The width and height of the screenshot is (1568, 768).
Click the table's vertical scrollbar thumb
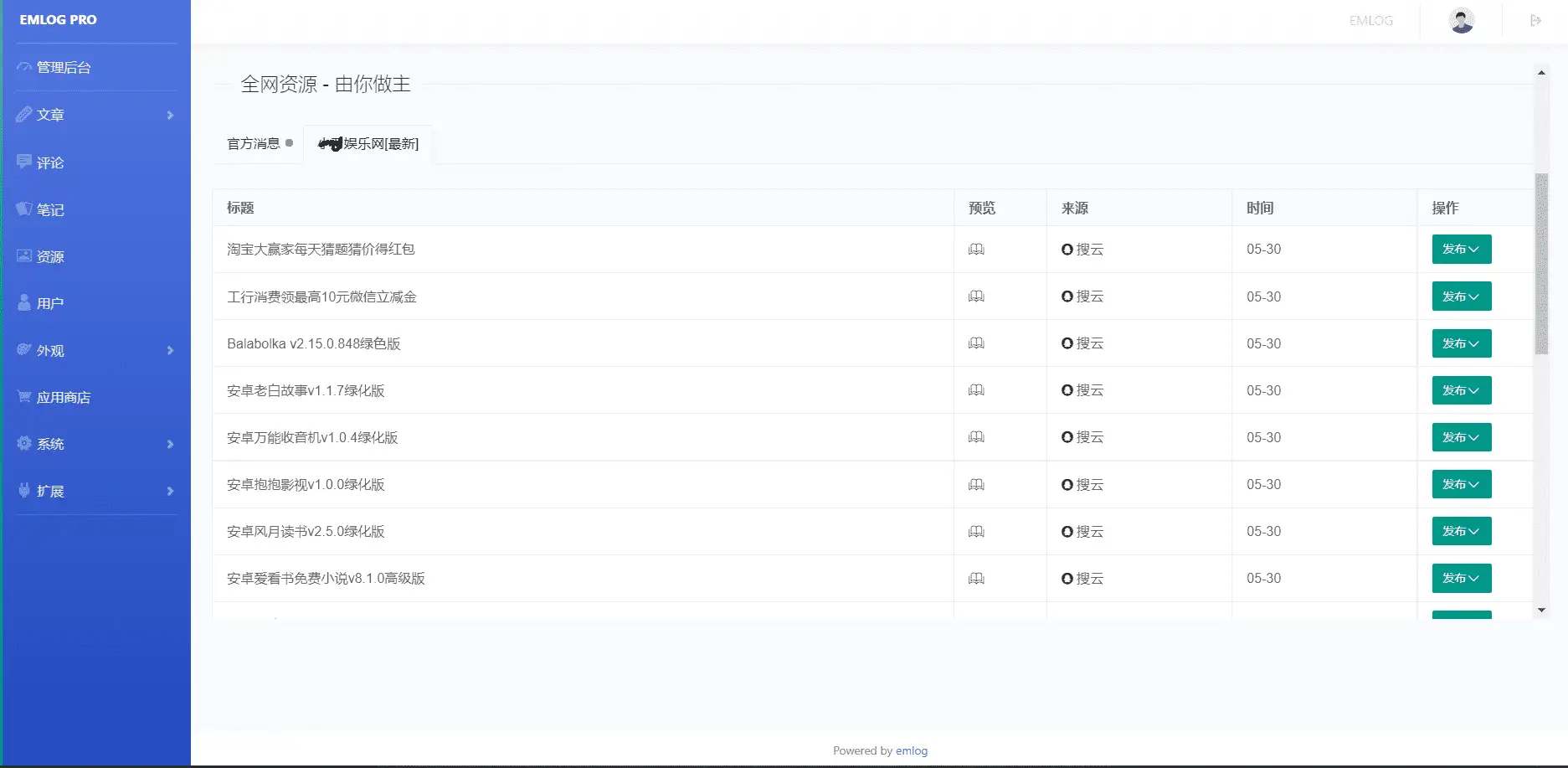[x=1540, y=264]
